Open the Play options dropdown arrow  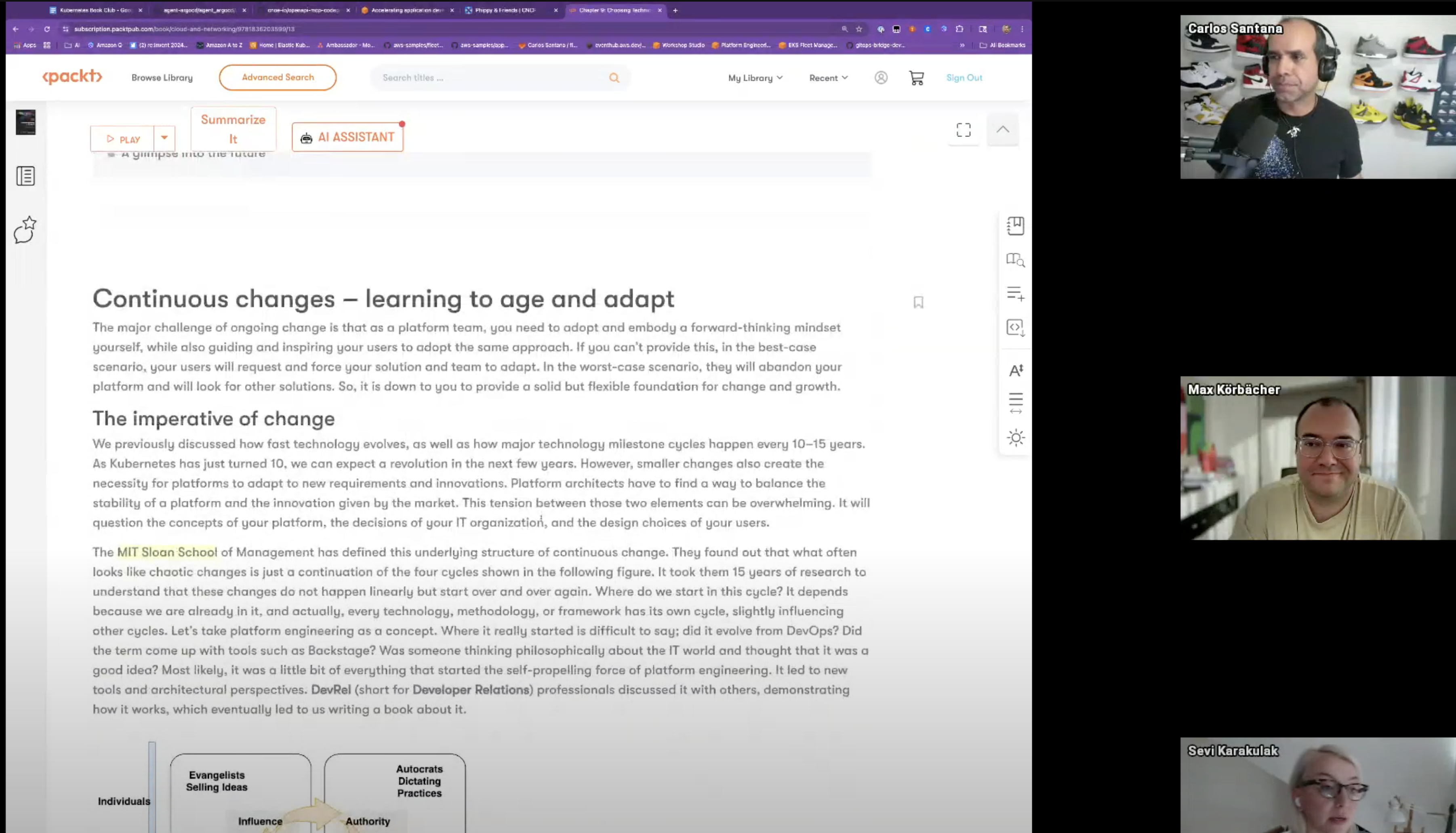[x=164, y=138]
